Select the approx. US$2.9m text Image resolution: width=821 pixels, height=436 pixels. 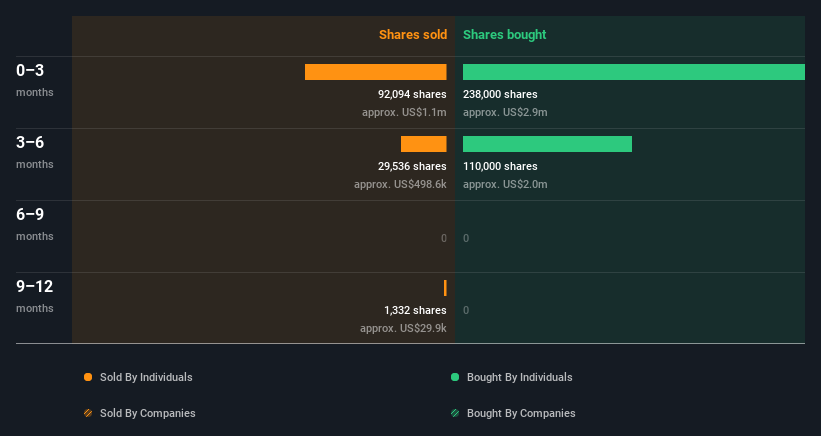[x=505, y=112]
